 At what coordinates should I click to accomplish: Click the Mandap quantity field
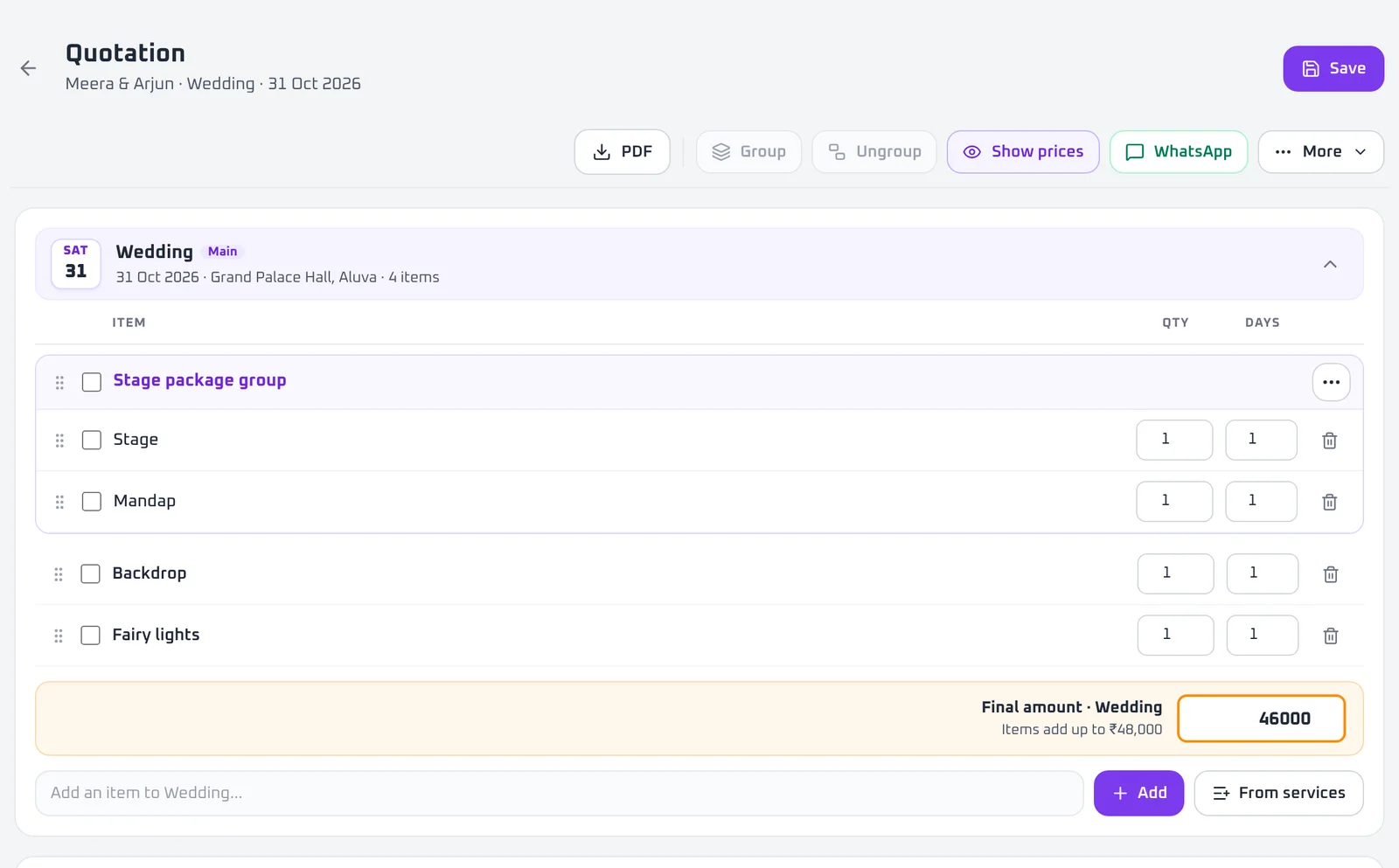[x=1174, y=501]
